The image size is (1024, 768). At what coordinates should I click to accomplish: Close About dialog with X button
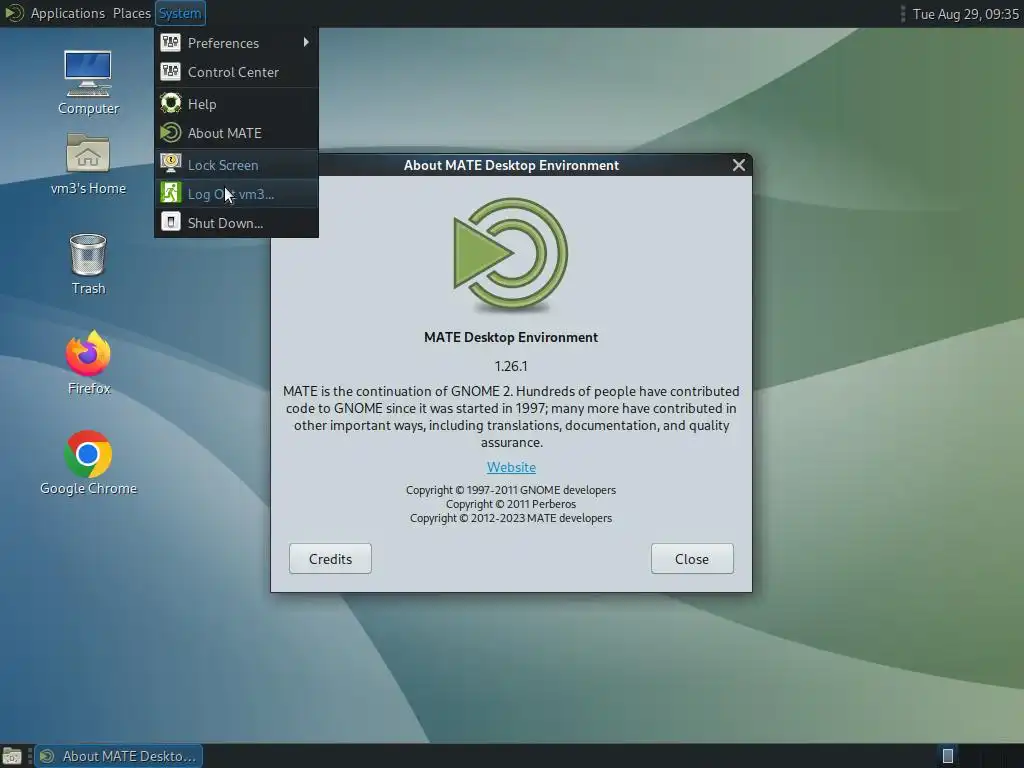739,165
